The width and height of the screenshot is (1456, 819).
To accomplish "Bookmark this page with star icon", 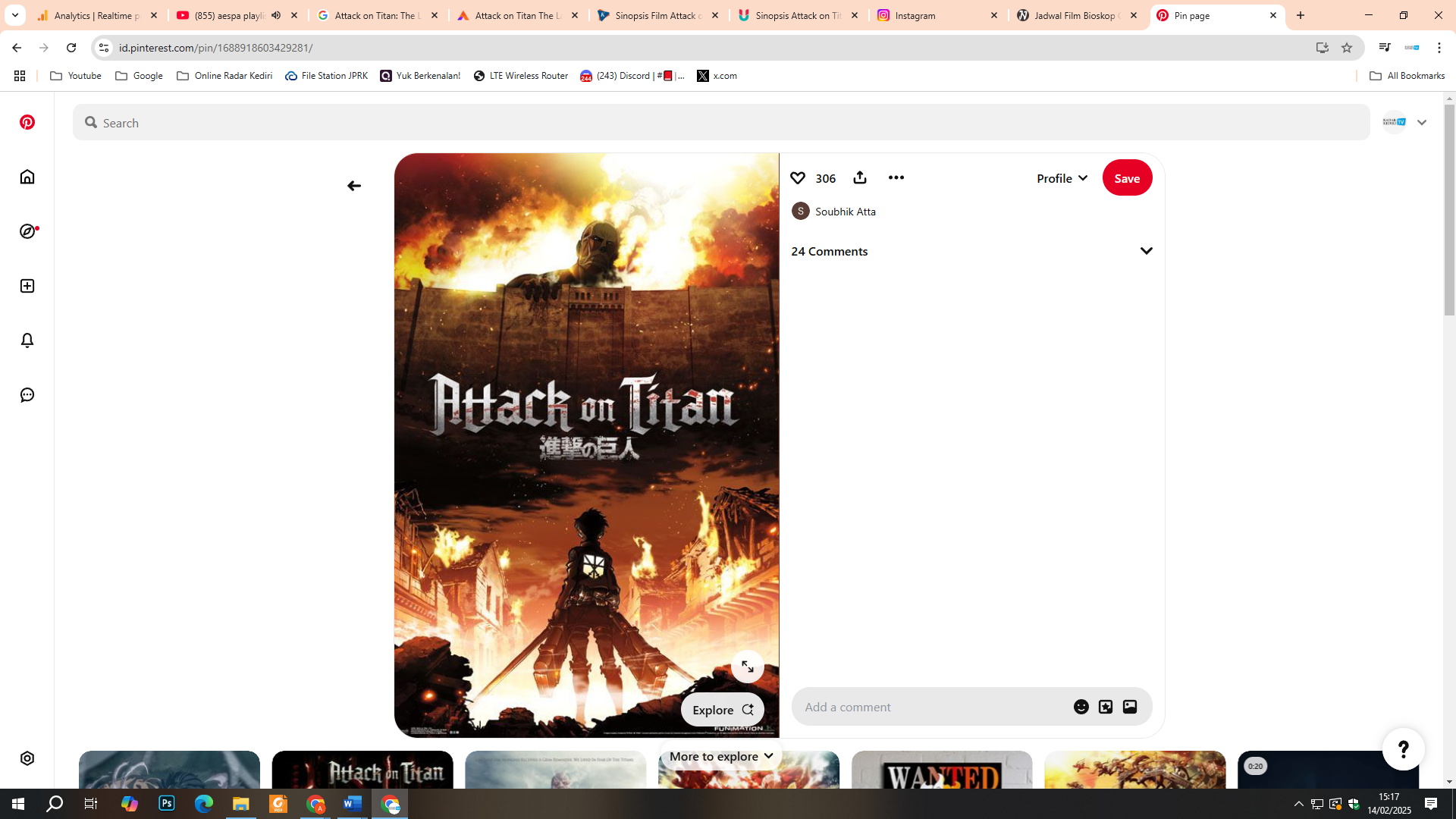I will (1347, 48).
